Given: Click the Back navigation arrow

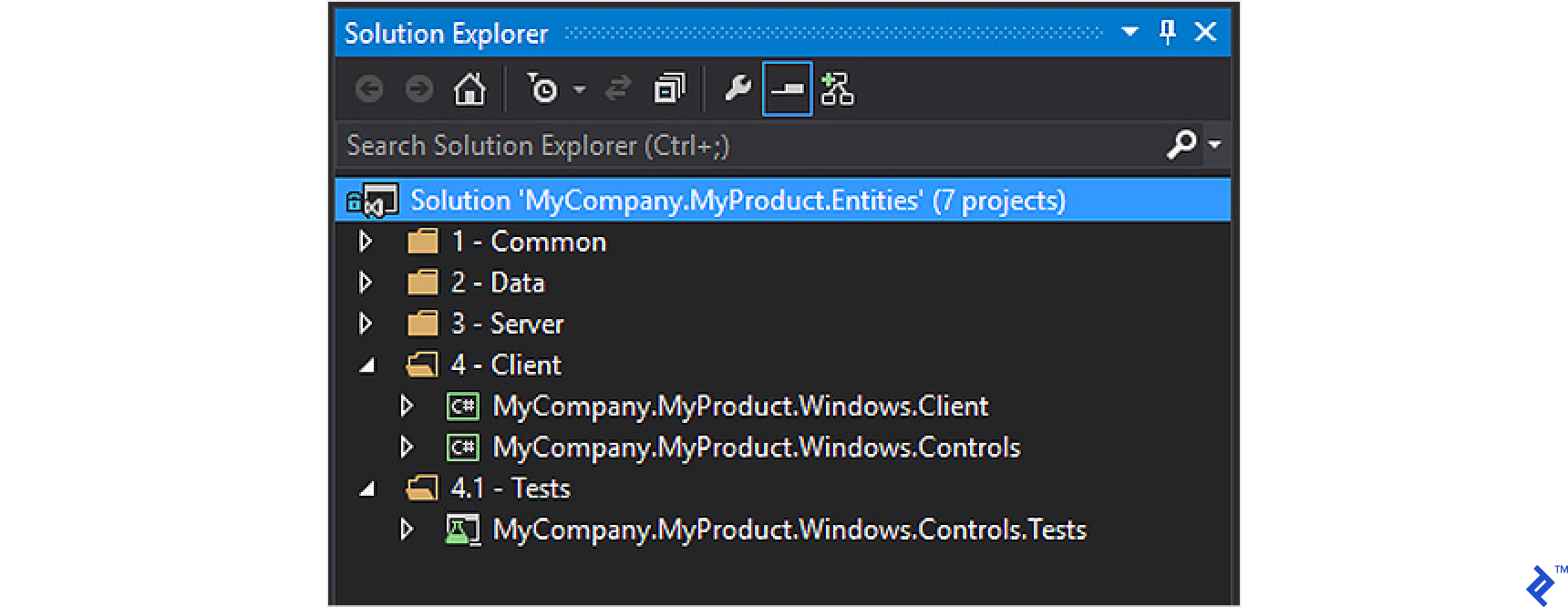Looking at the screenshot, I should pos(369,89).
